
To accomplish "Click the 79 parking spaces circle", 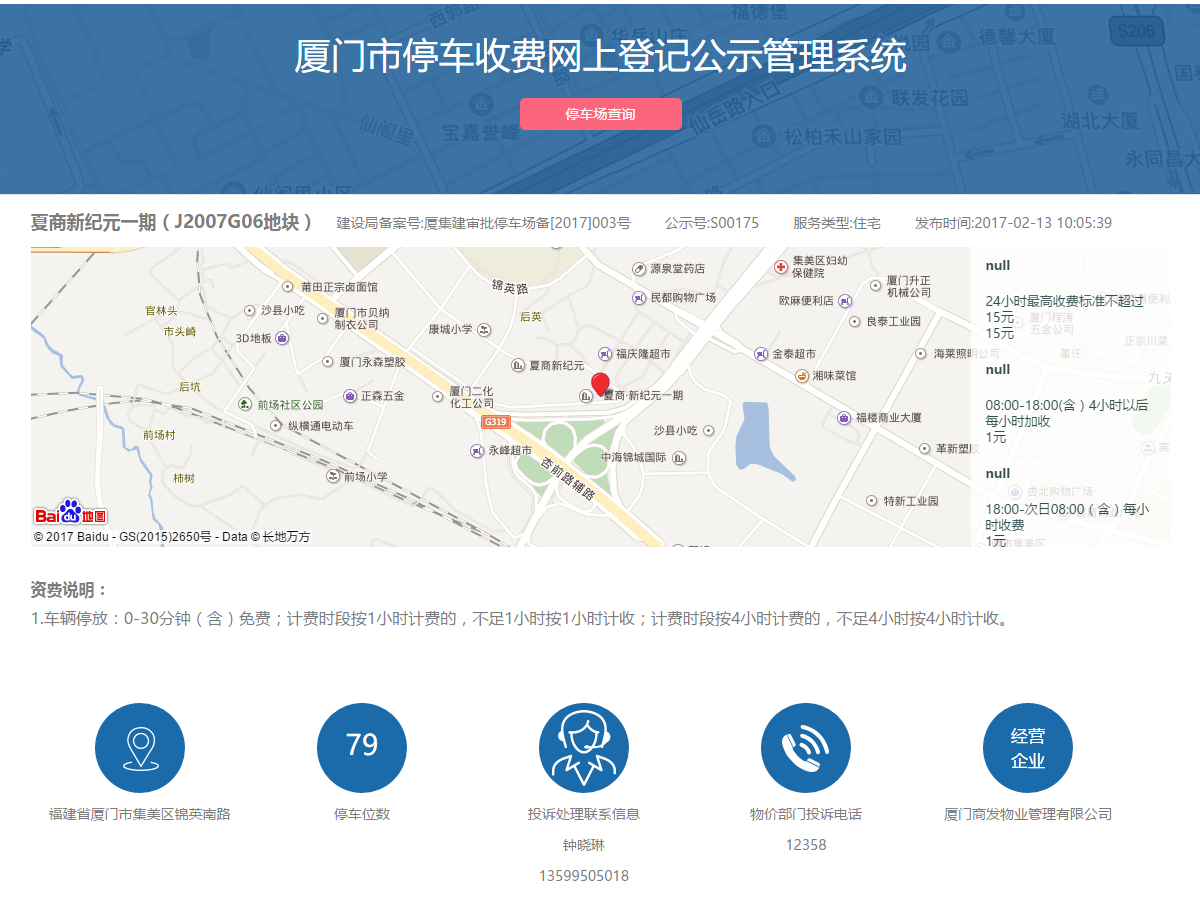I will coord(362,748).
